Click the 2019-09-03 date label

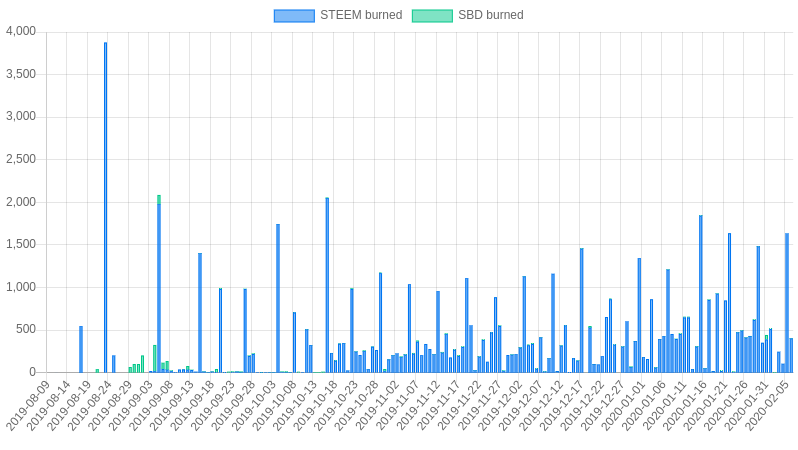pos(130,405)
